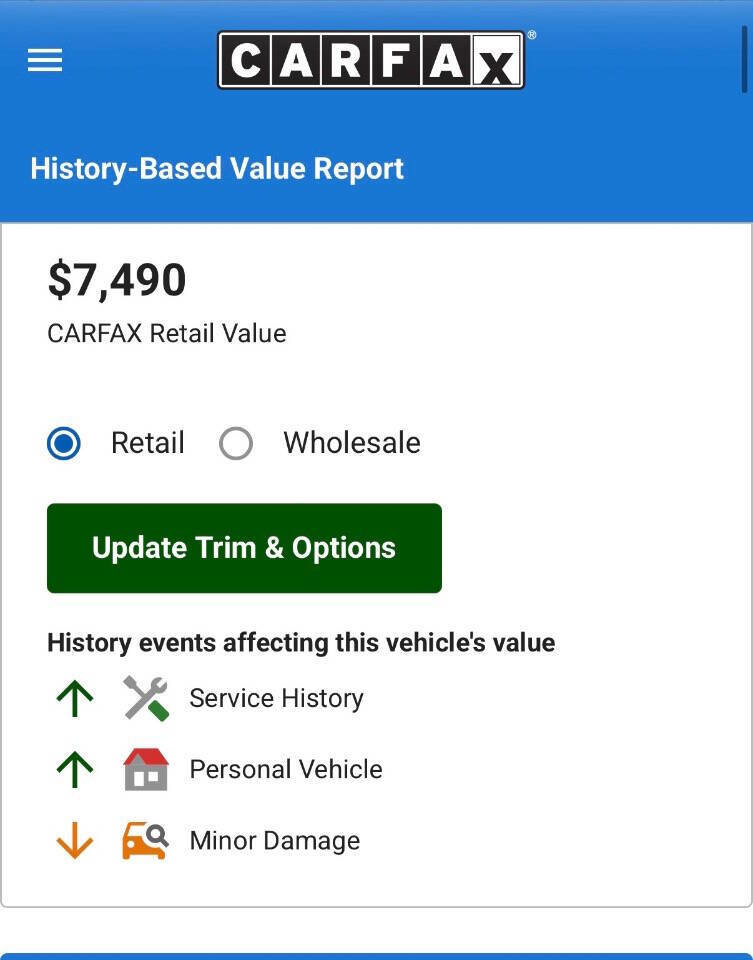Click the Personal Vehicle house icon
This screenshot has height=960, width=753.
click(x=147, y=769)
